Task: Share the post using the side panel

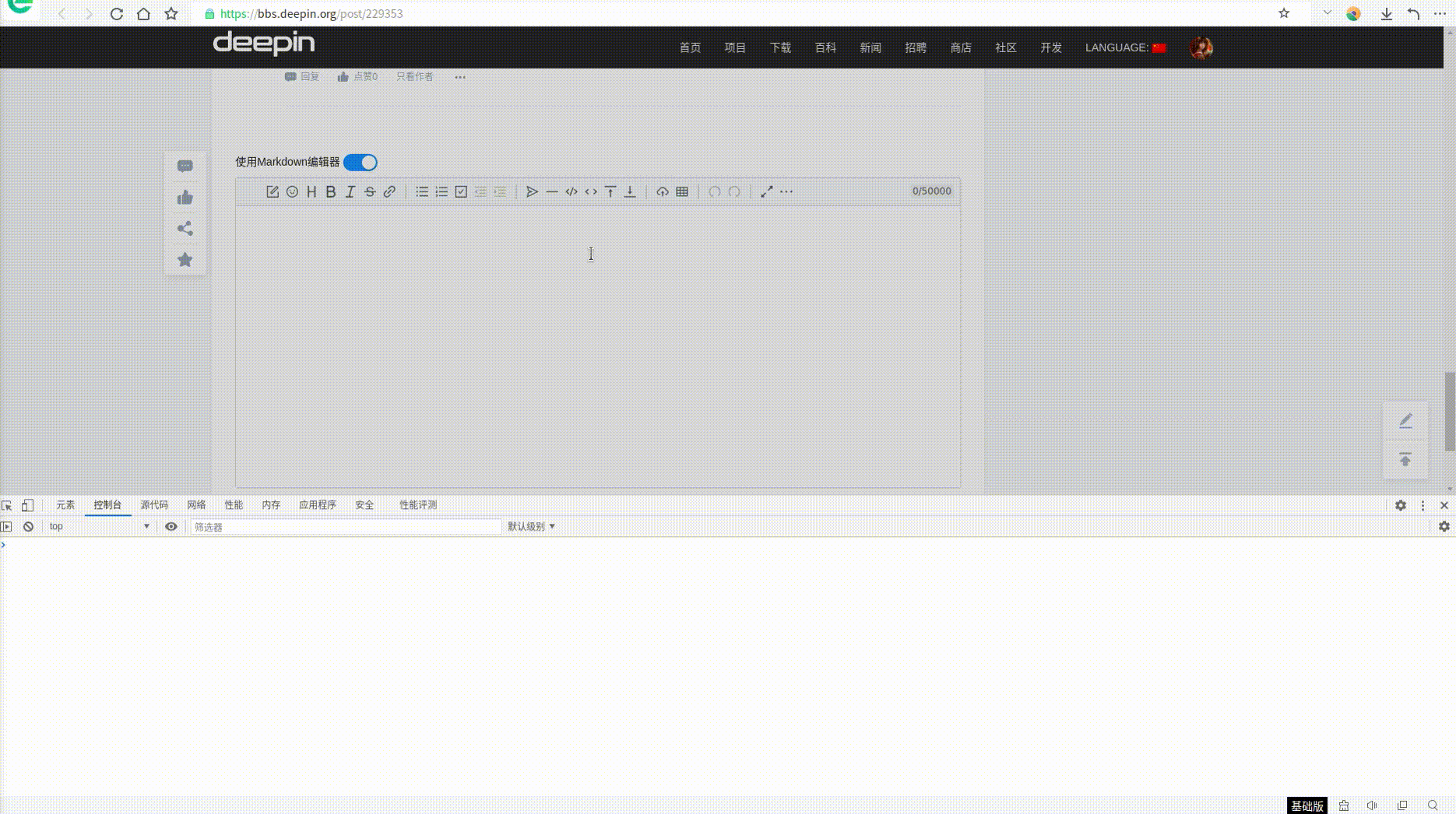Action: click(185, 229)
